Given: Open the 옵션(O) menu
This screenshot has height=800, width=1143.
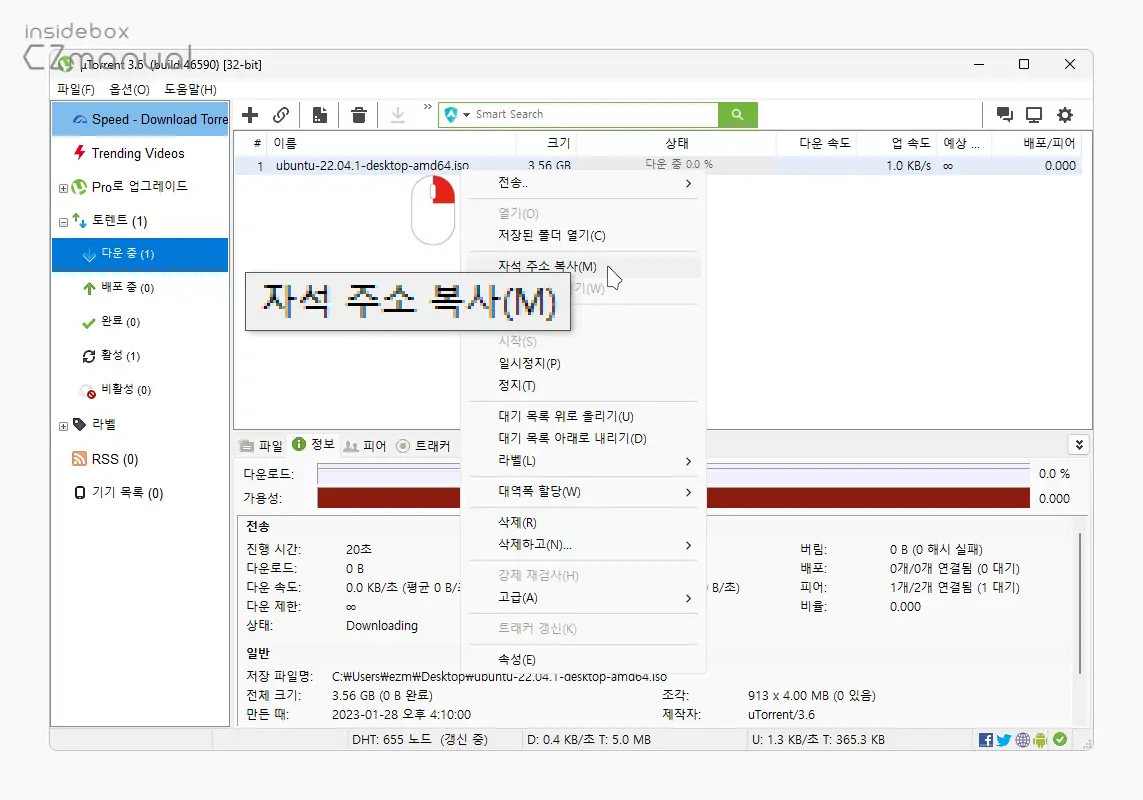Looking at the screenshot, I should click(129, 89).
